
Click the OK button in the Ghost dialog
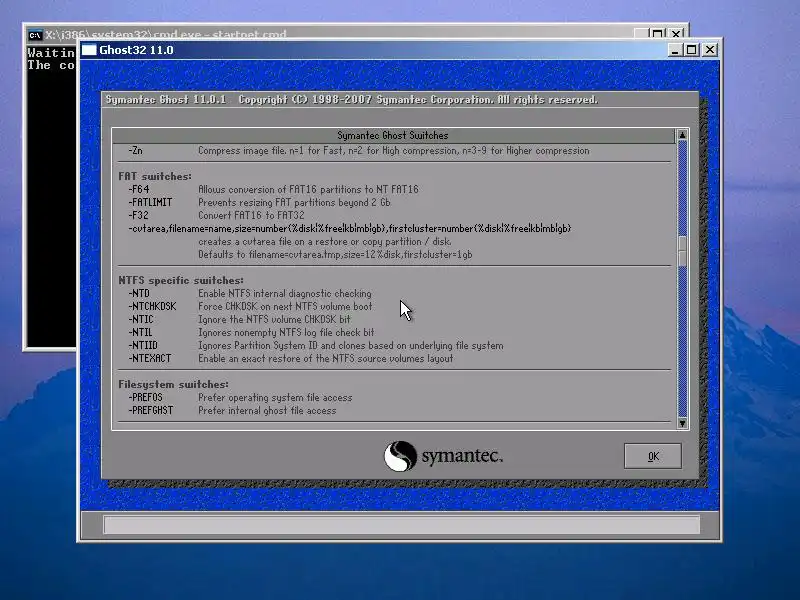[x=653, y=456]
